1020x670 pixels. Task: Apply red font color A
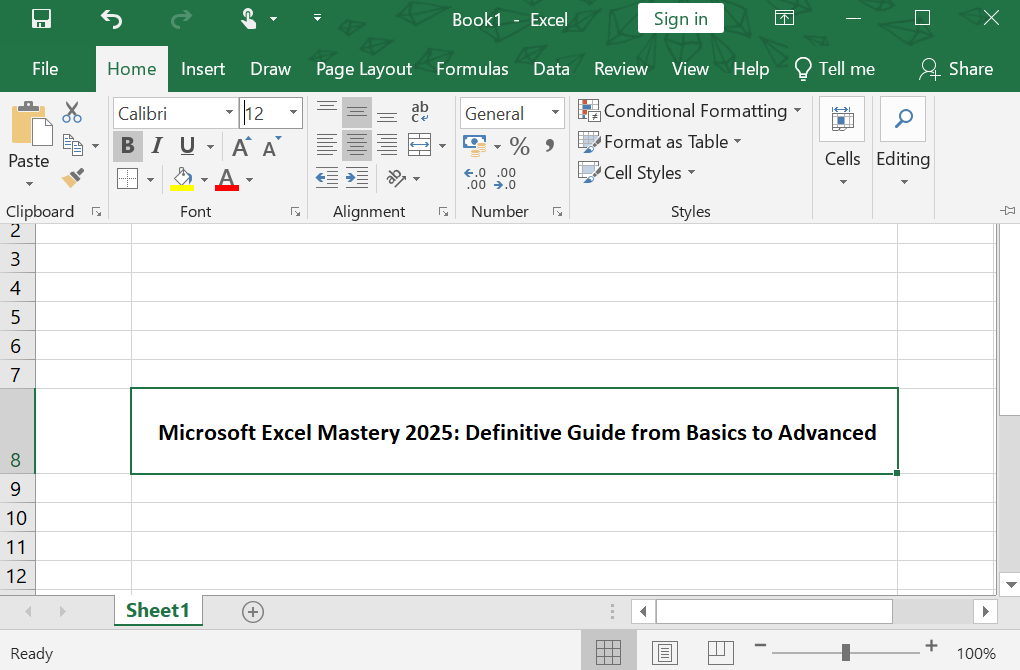[226, 178]
